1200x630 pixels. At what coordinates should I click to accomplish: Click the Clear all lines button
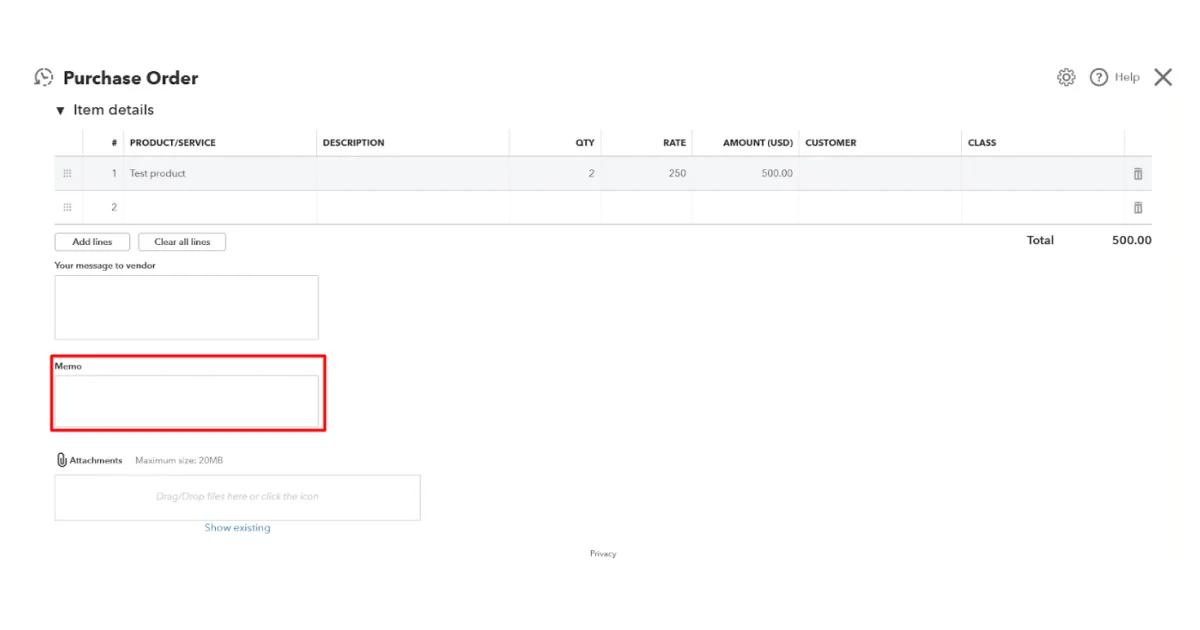coord(182,242)
